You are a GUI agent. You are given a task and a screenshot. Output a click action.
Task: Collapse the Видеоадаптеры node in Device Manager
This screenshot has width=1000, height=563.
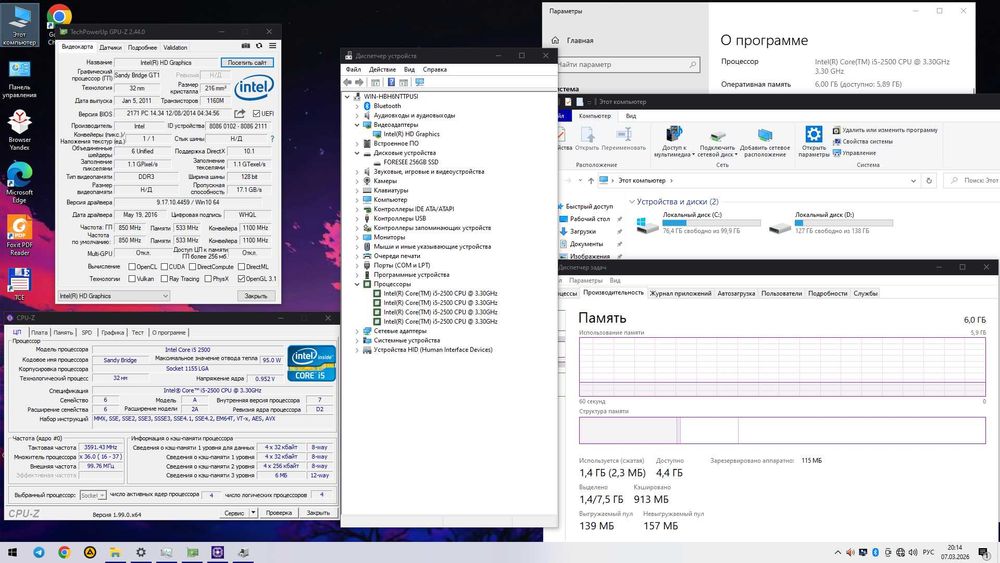357,125
